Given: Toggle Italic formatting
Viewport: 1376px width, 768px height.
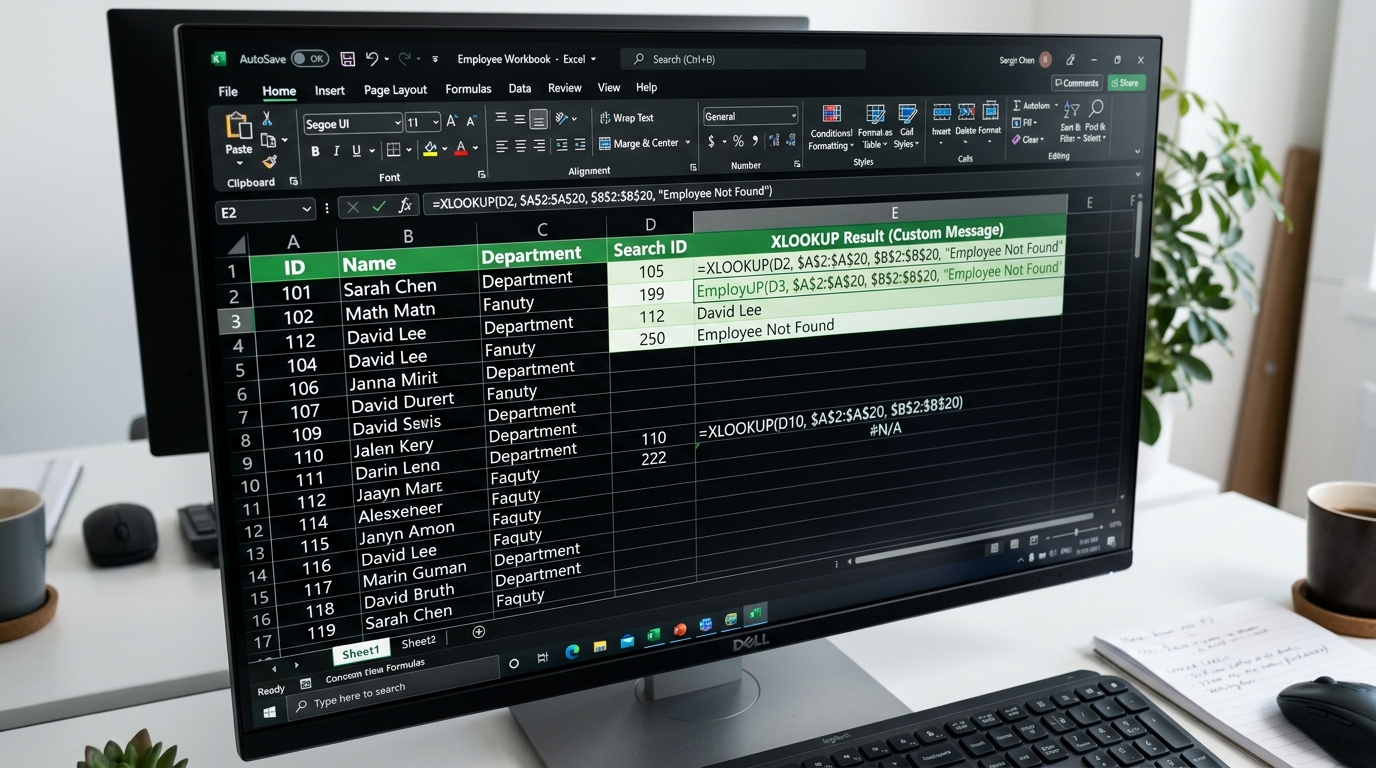Looking at the screenshot, I should [x=336, y=152].
